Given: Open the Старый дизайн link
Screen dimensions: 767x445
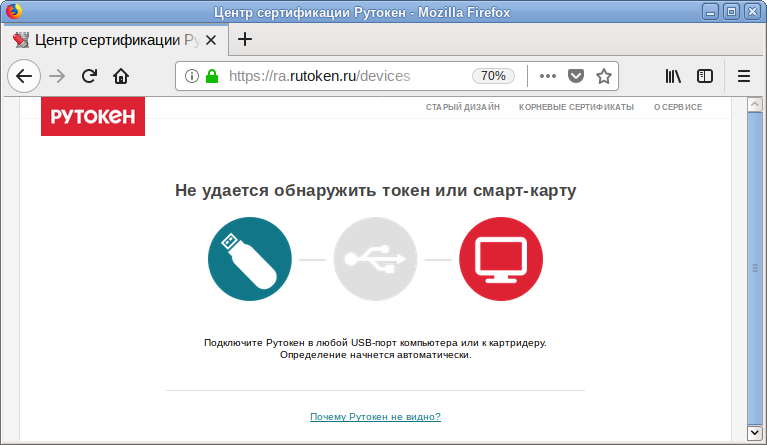Looking at the screenshot, I should [463, 107].
